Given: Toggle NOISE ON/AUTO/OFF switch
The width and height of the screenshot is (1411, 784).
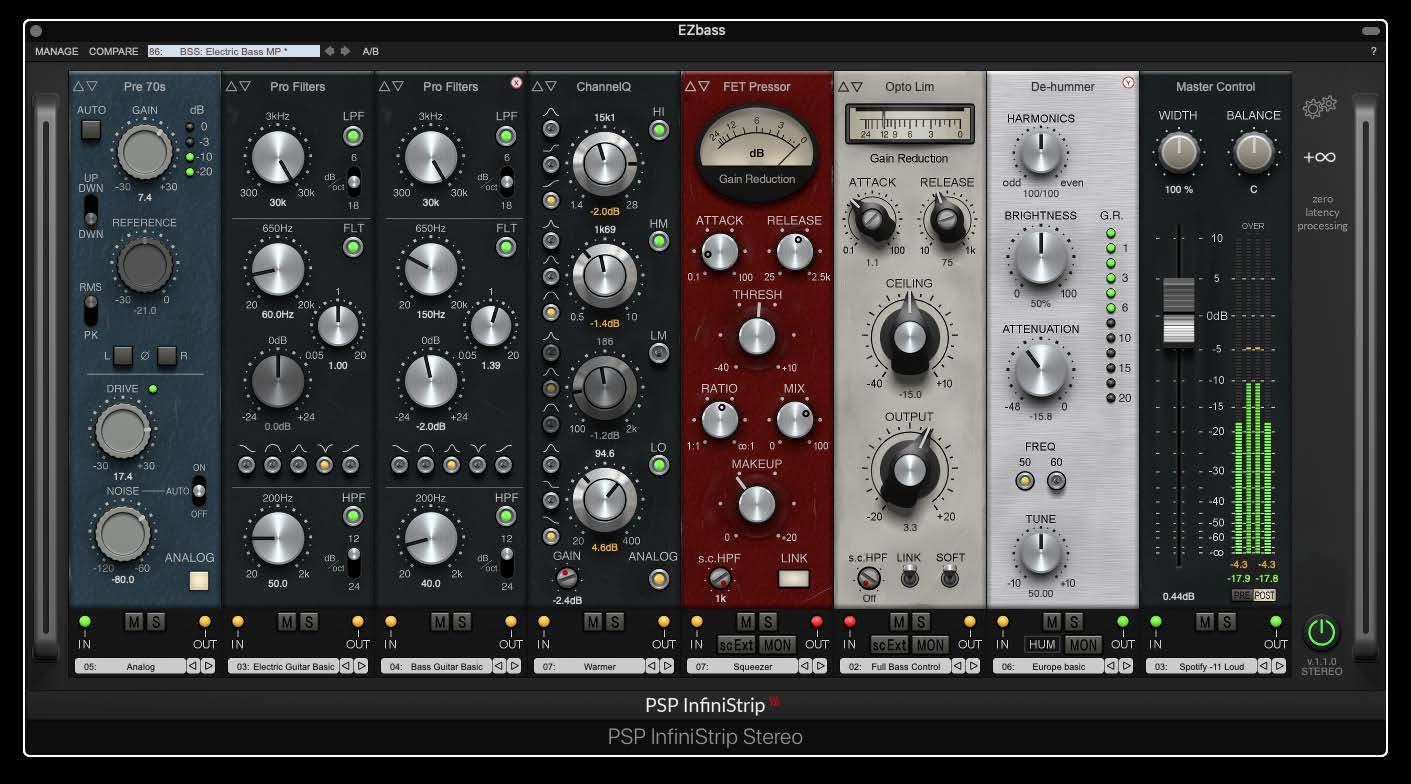Looking at the screenshot, I should [x=199, y=490].
